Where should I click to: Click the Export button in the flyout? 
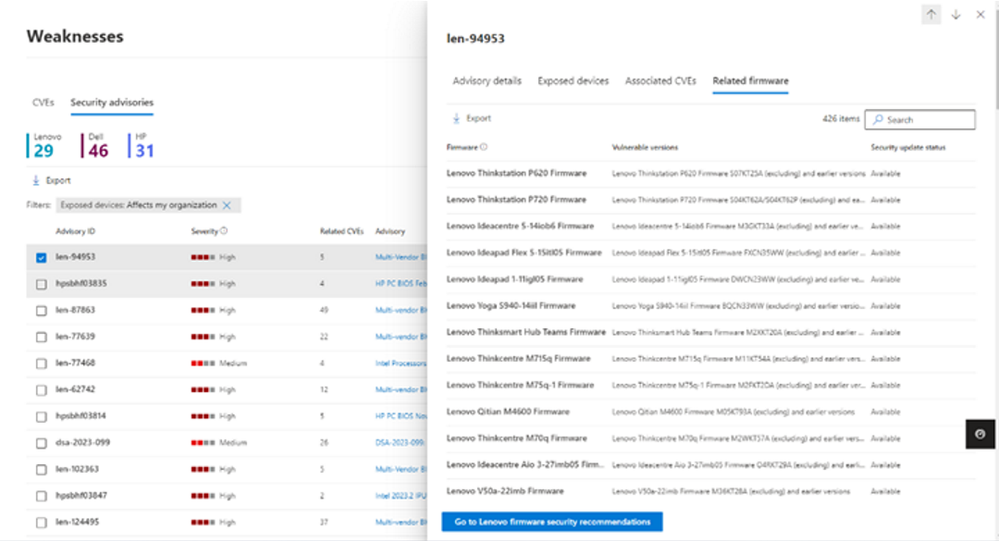[x=471, y=119]
